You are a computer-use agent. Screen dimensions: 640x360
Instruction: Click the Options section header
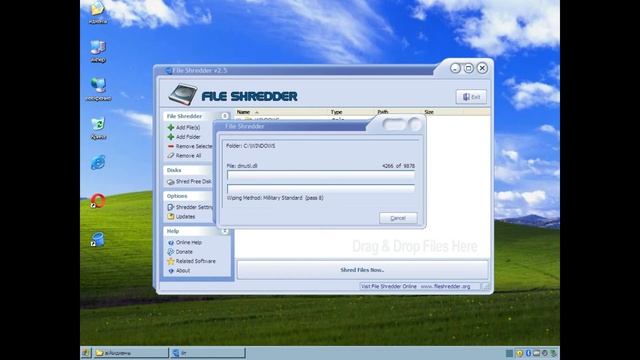coord(177,196)
